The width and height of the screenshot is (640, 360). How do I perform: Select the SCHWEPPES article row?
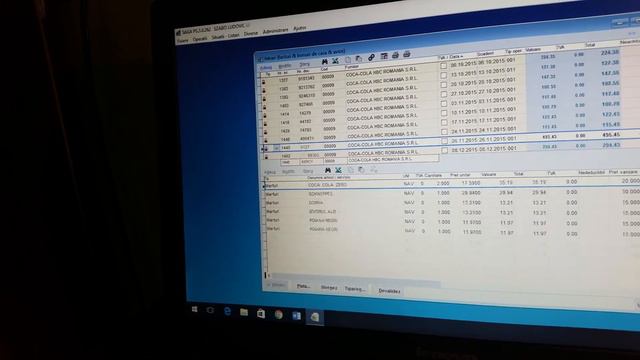coord(451,193)
